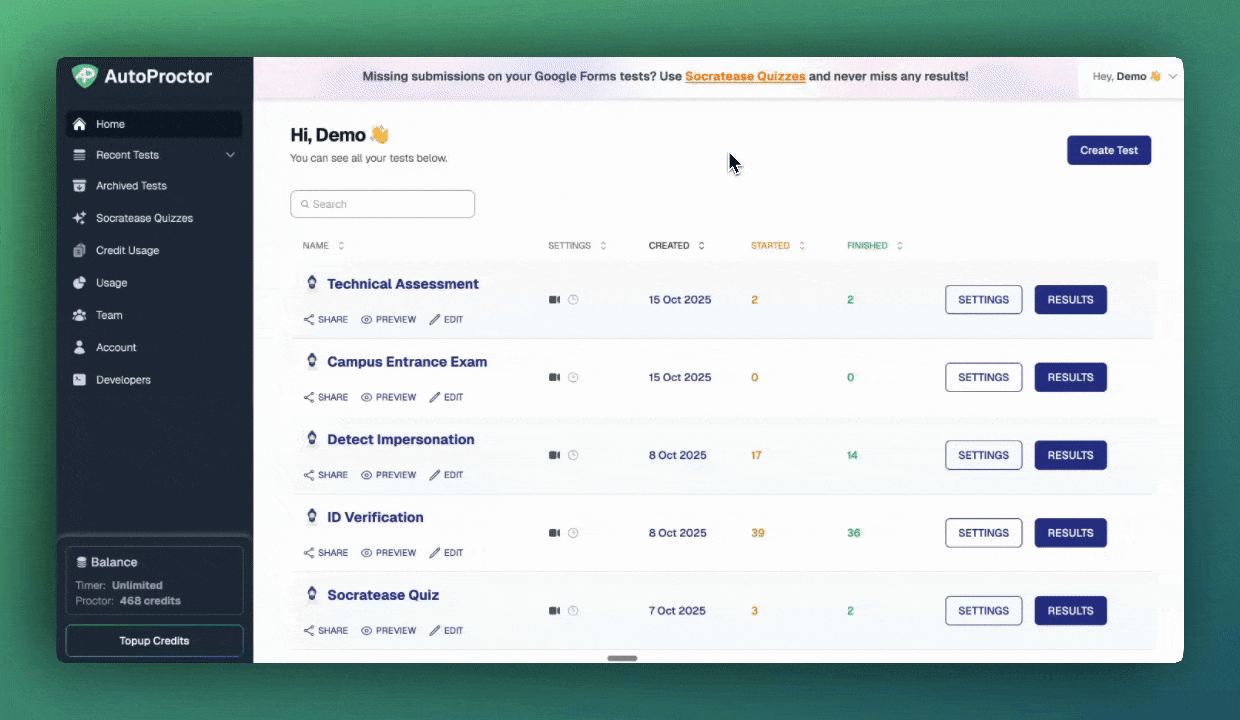This screenshot has height=720, width=1240.
Task: Open Settings for Campus Entrance Exam
Action: pyautogui.click(x=984, y=377)
